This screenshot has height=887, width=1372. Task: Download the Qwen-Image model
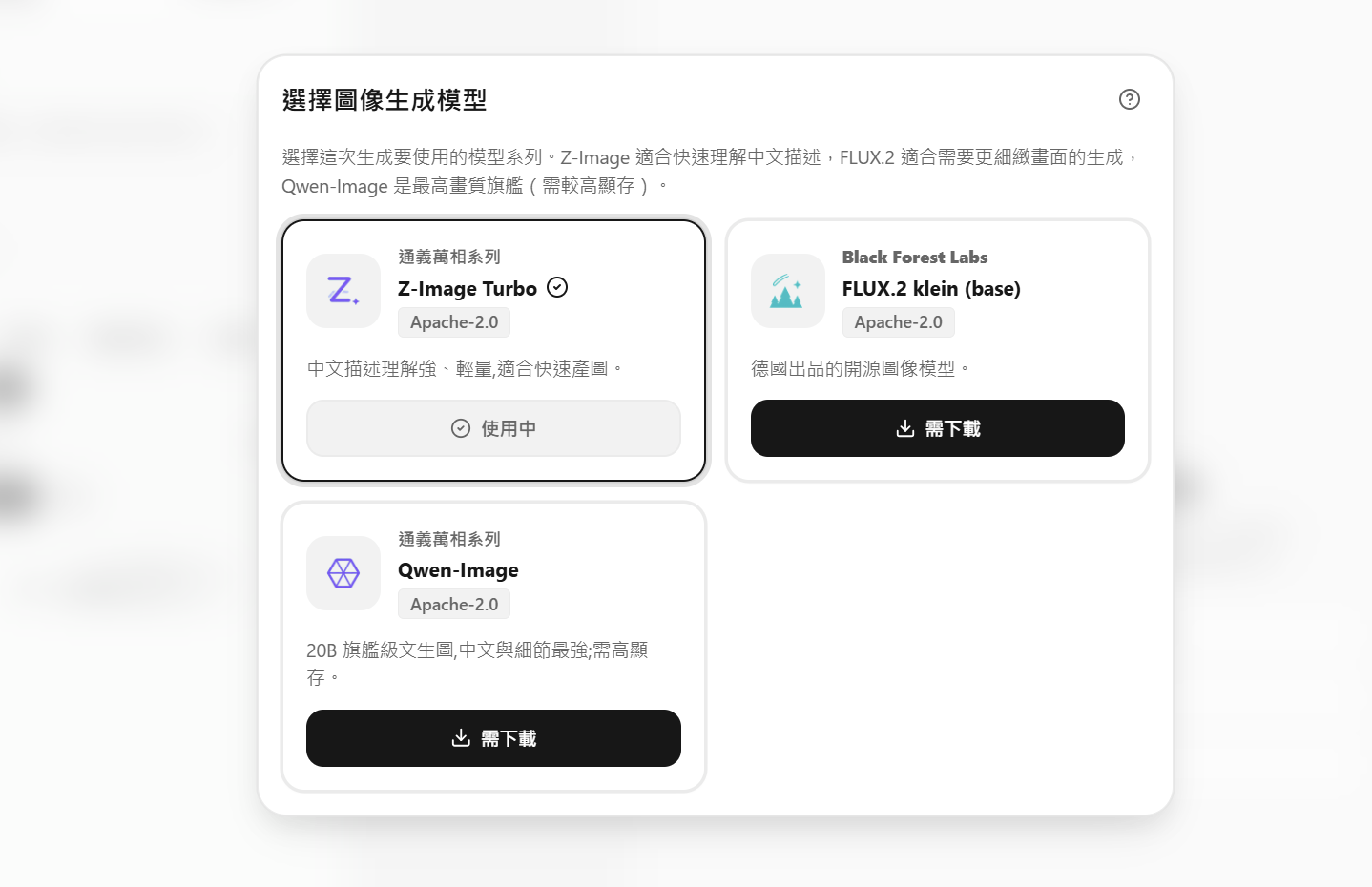(493, 738)
